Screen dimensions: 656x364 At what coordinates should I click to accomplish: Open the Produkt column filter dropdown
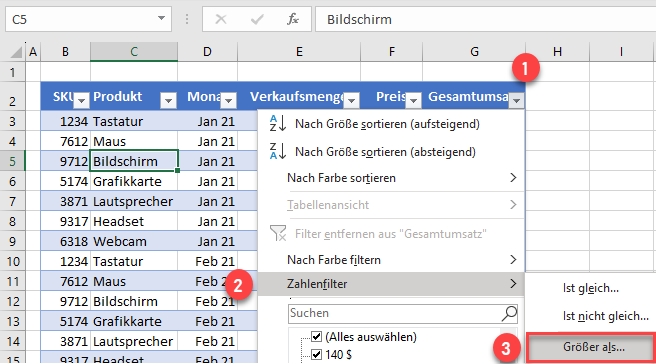point(168,100)
